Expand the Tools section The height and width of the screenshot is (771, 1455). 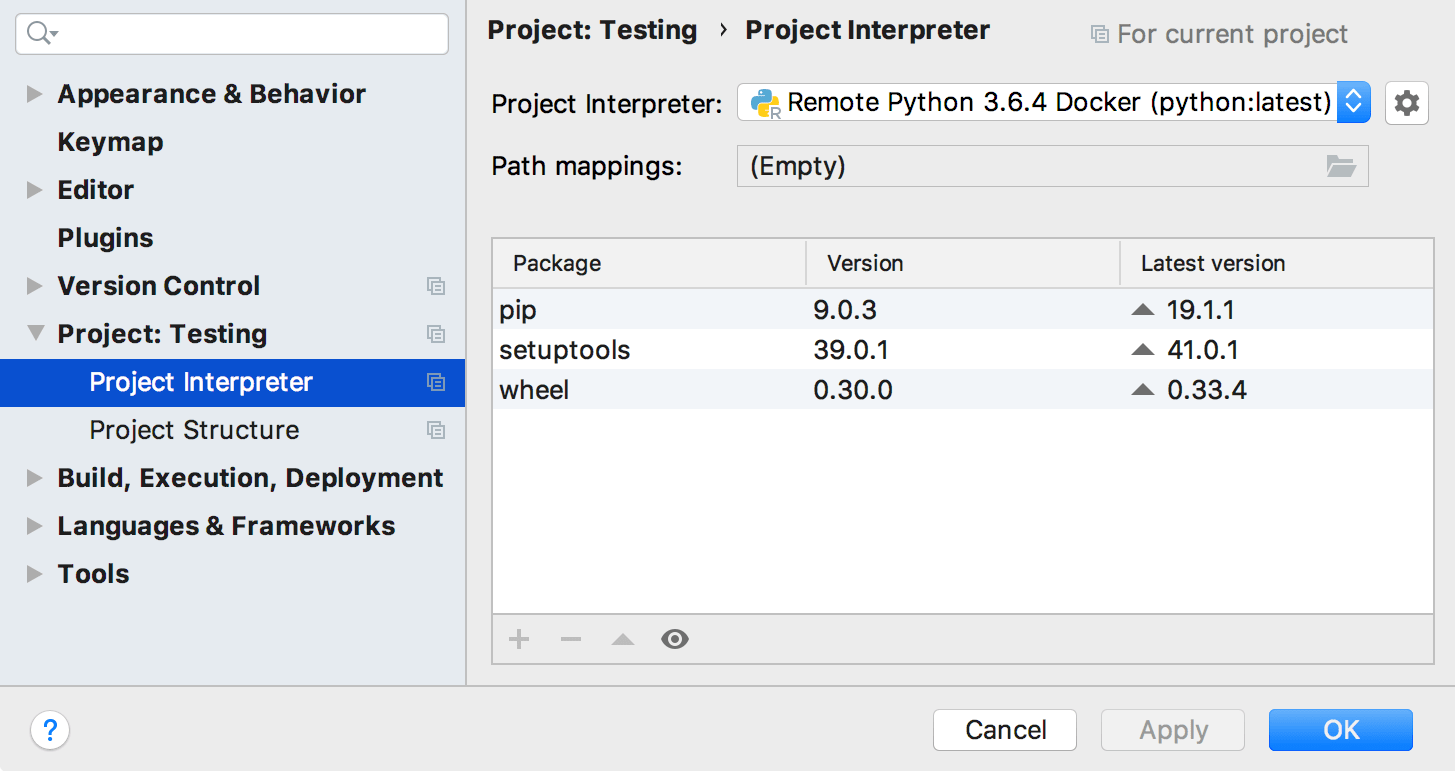(34, 574)
